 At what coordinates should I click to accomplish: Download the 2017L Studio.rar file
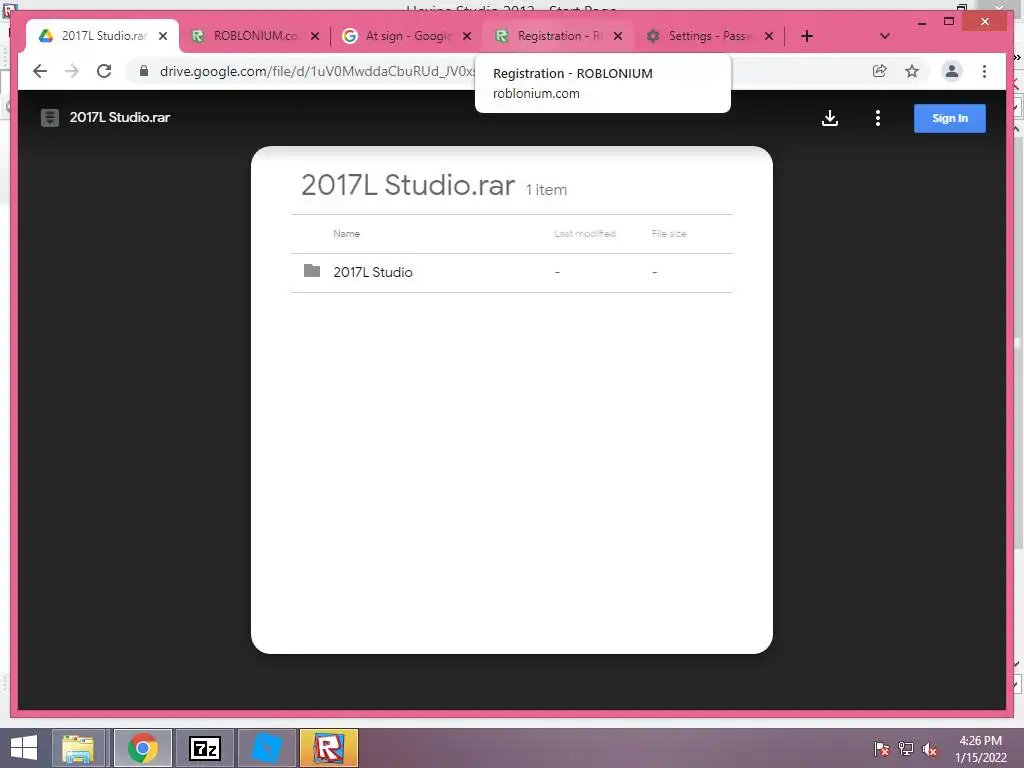pos(829,118)
